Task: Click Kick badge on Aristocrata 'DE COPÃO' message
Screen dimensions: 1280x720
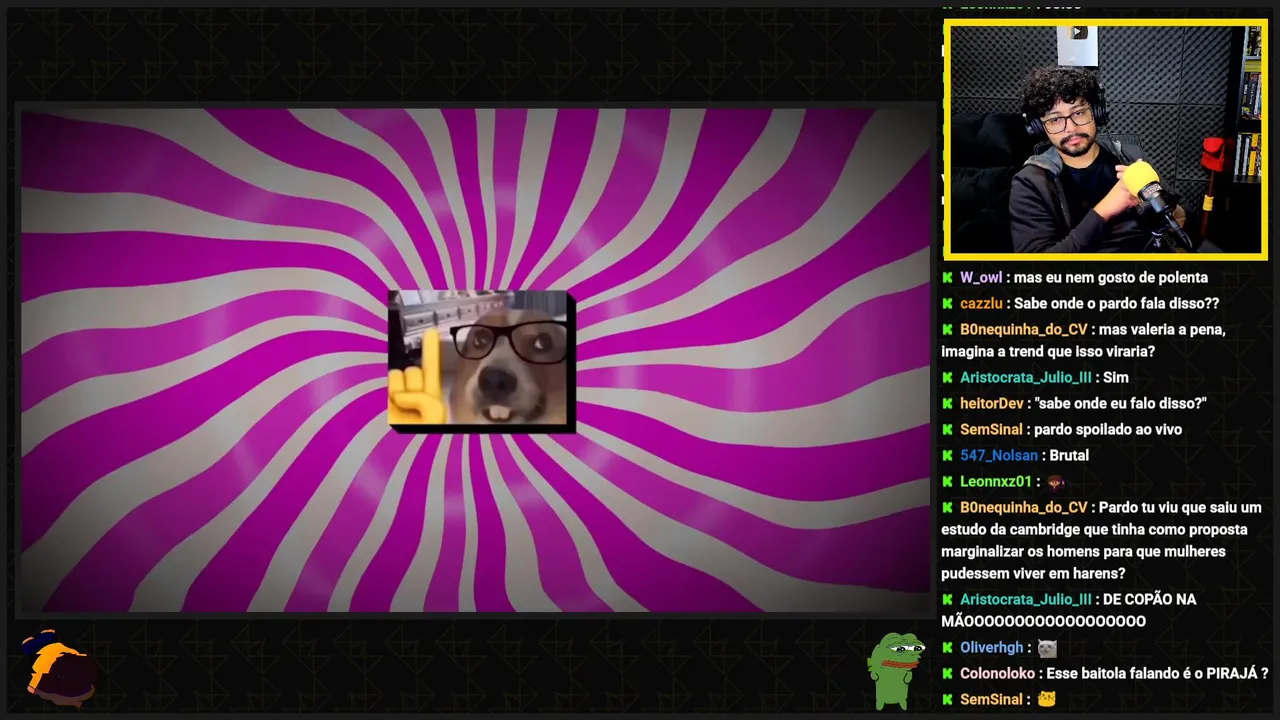Action: [947, 600]
